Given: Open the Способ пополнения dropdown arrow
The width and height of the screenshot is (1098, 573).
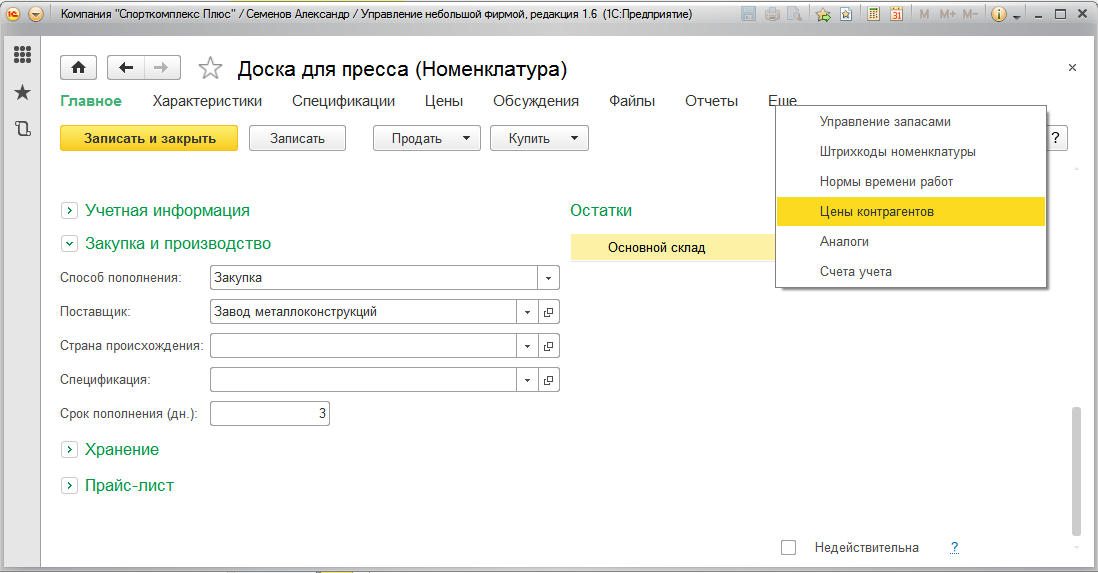Looking at the screenshot, I should click(x=548, y=278).
